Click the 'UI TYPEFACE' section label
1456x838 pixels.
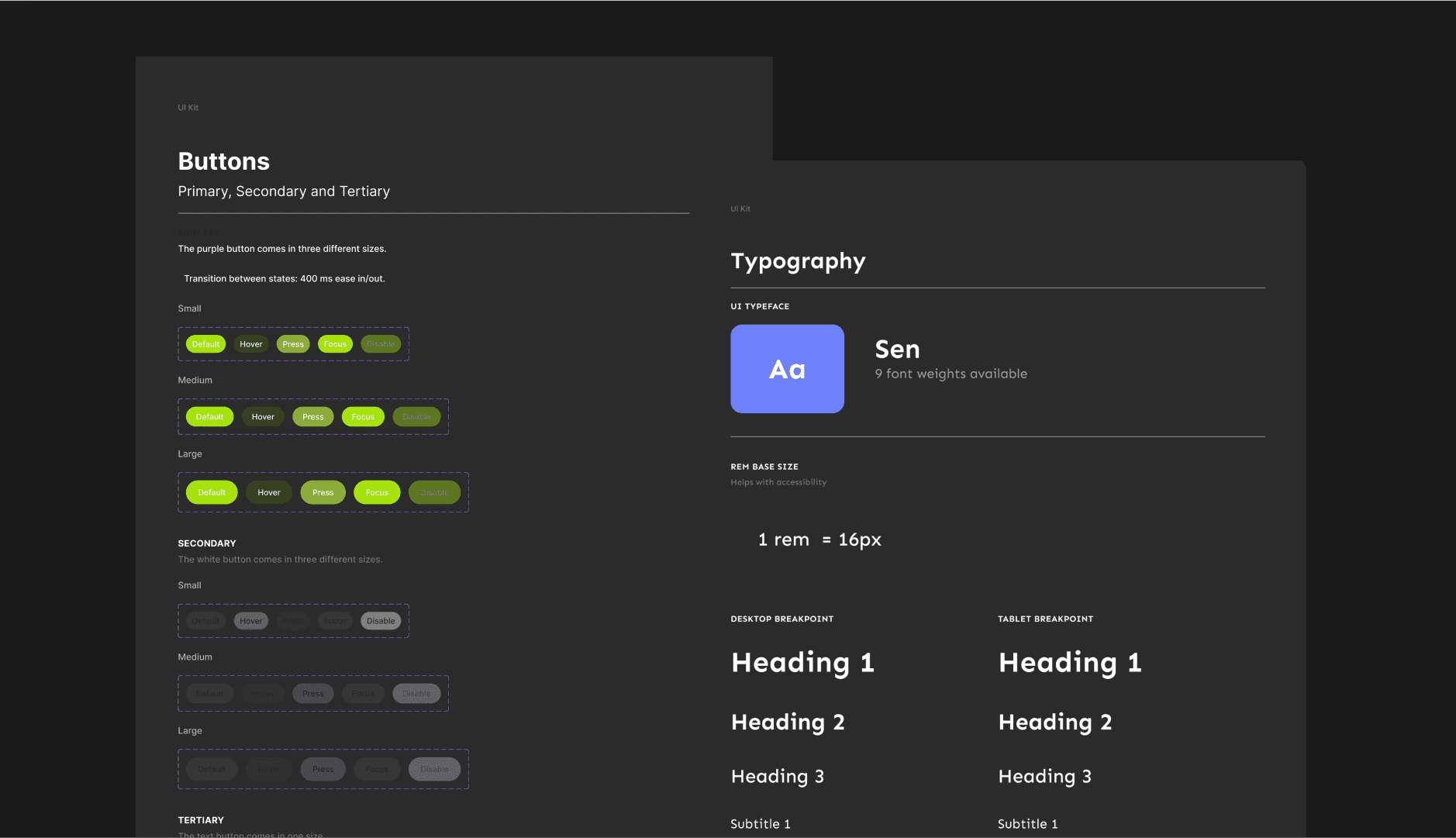(760, 307)
